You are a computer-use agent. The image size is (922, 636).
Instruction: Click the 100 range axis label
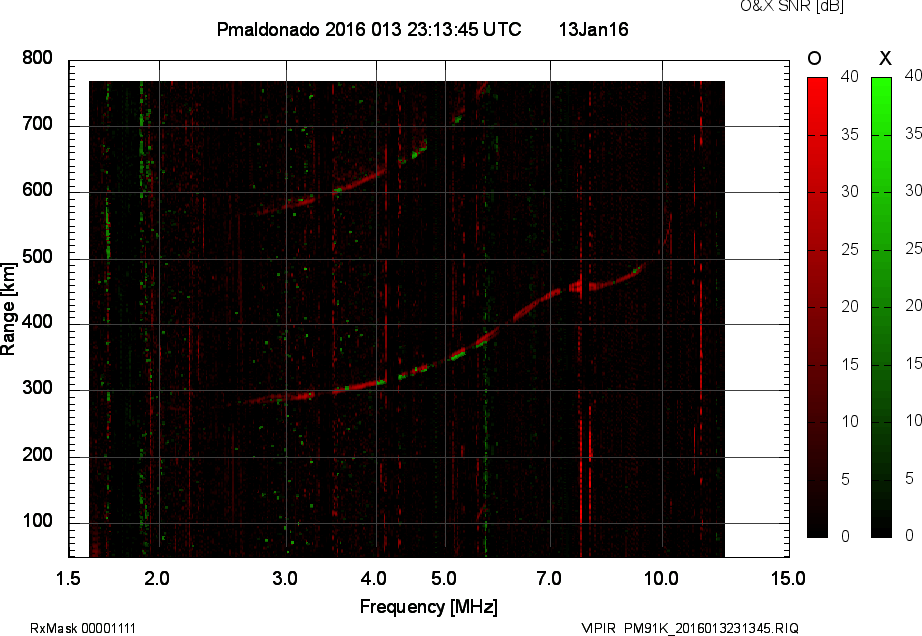tap(37, 521)
